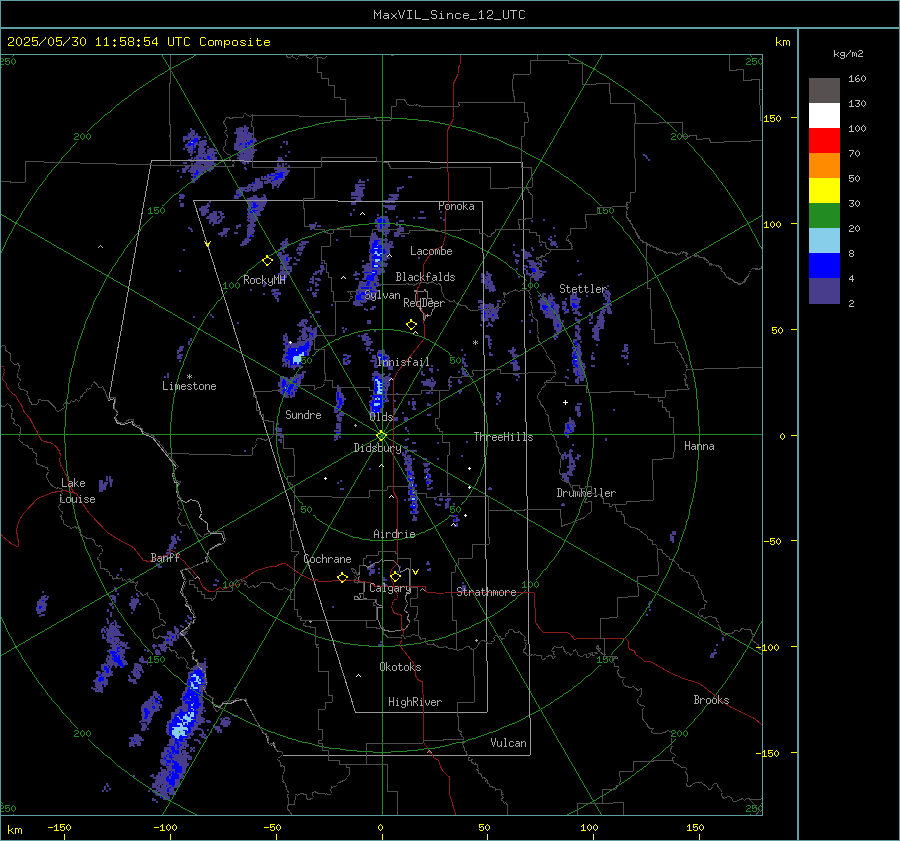Click the 2025/05/30 11:58:54 UTC Composite timestamp
This screenshot has width=900, height=841.
coord(138,42)
